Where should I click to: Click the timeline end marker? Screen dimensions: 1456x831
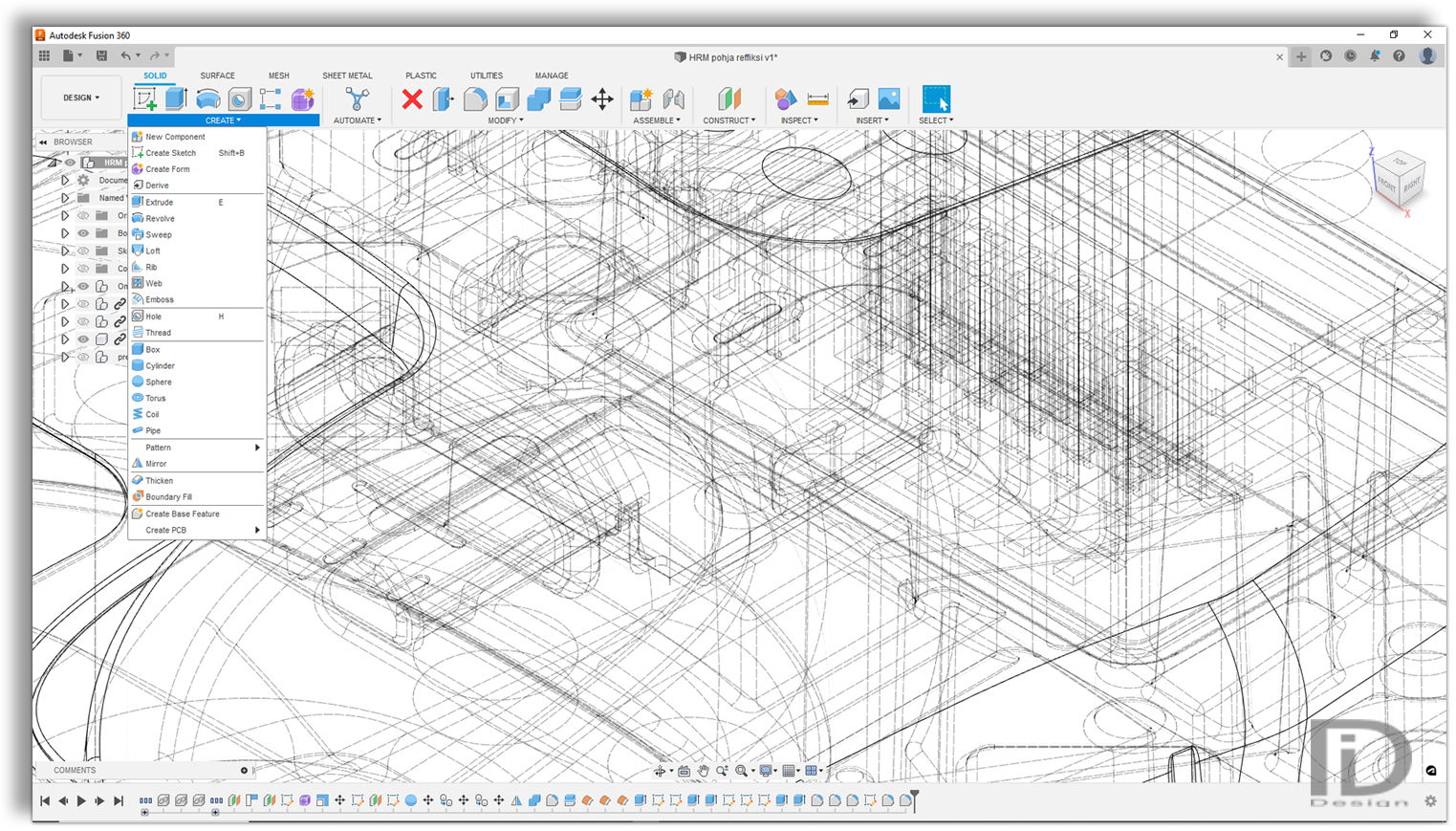[914, 798]
